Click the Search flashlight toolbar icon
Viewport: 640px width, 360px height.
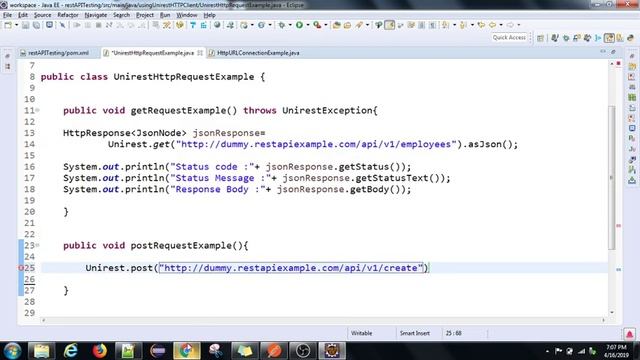click(x=359, y=25)
